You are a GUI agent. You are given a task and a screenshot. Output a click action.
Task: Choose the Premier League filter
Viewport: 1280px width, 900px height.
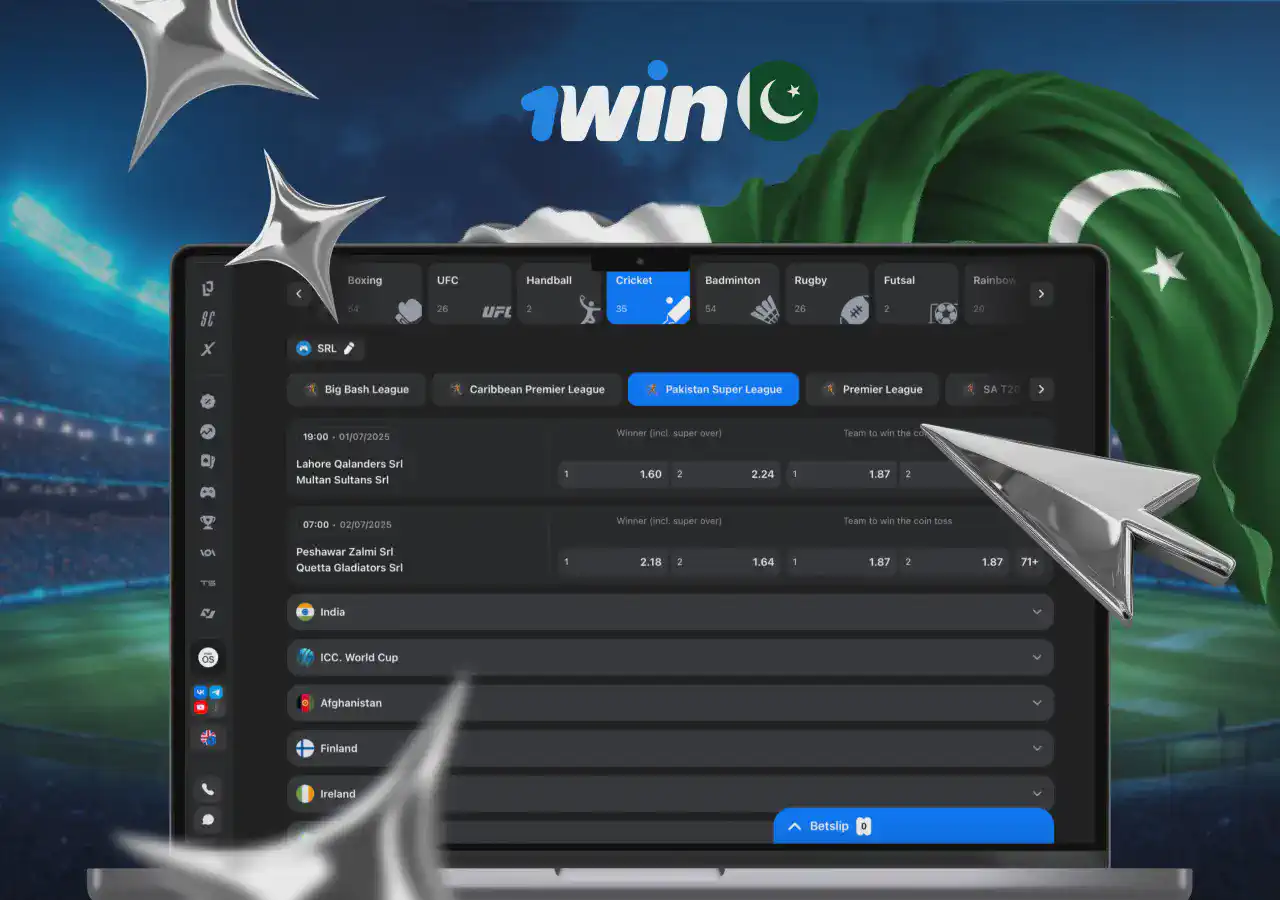[x=872, y=389]
